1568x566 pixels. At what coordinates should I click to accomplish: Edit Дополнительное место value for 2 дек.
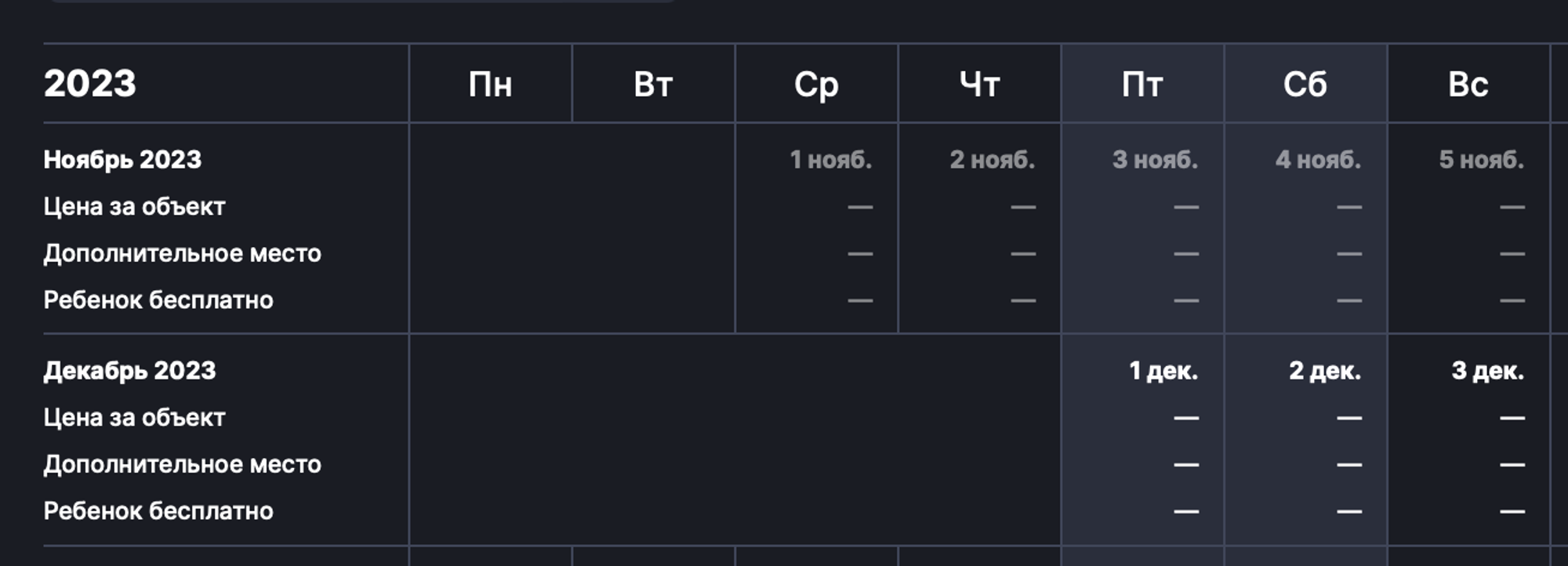click(x=1348, y=465)
